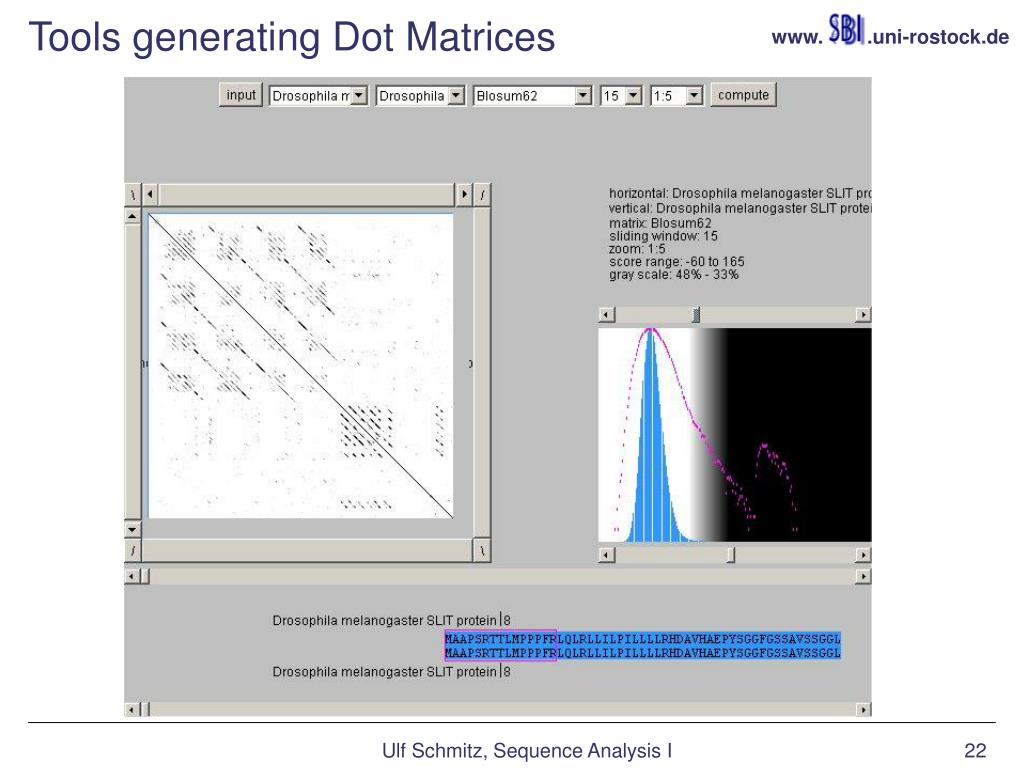Click left arrow of bottom horizontal scrollbar
The height and width of the screenshot is (768, 1024).
tap(132, 709)
